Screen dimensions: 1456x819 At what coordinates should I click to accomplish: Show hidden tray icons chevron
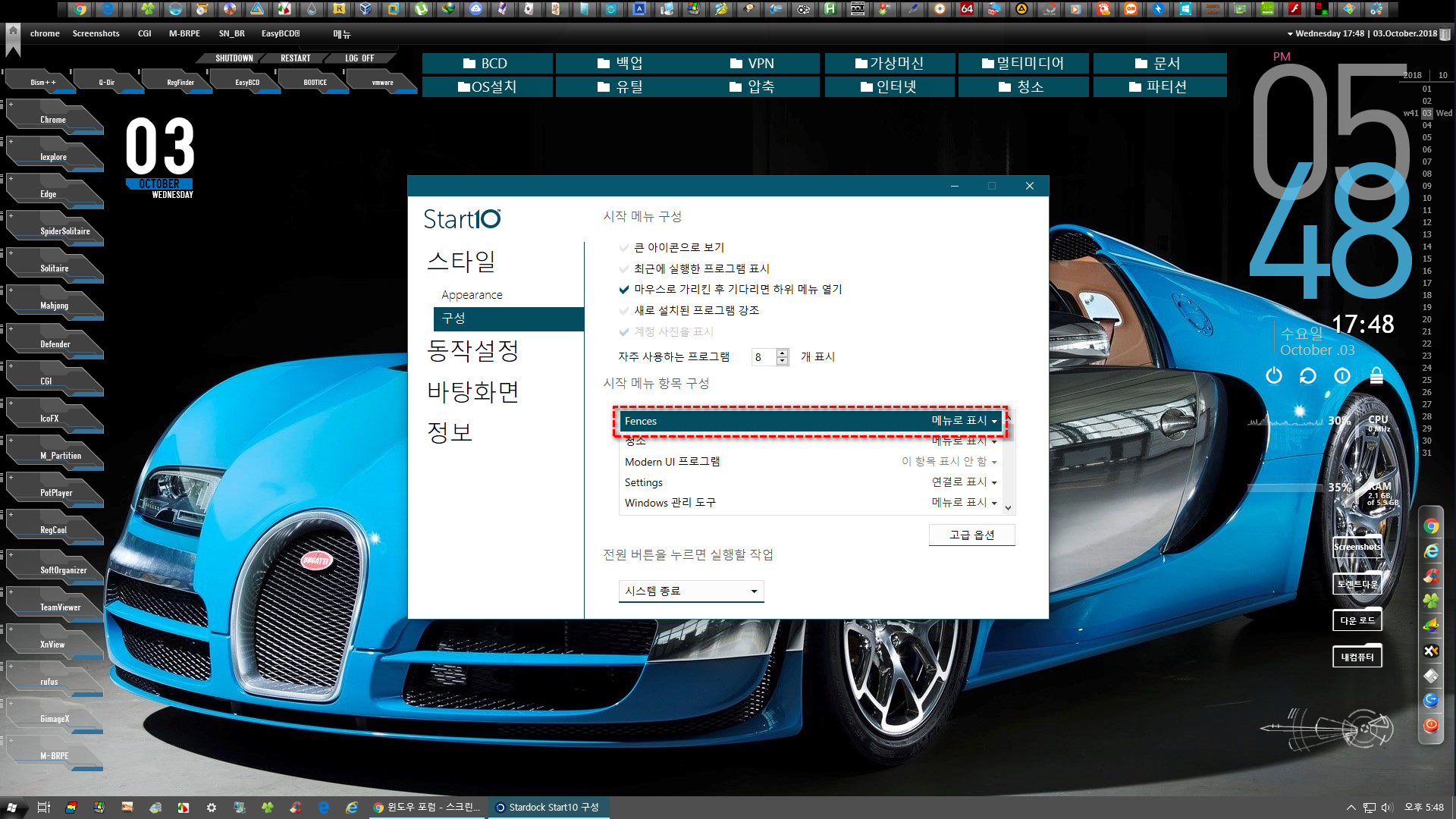click(1351, 808)
